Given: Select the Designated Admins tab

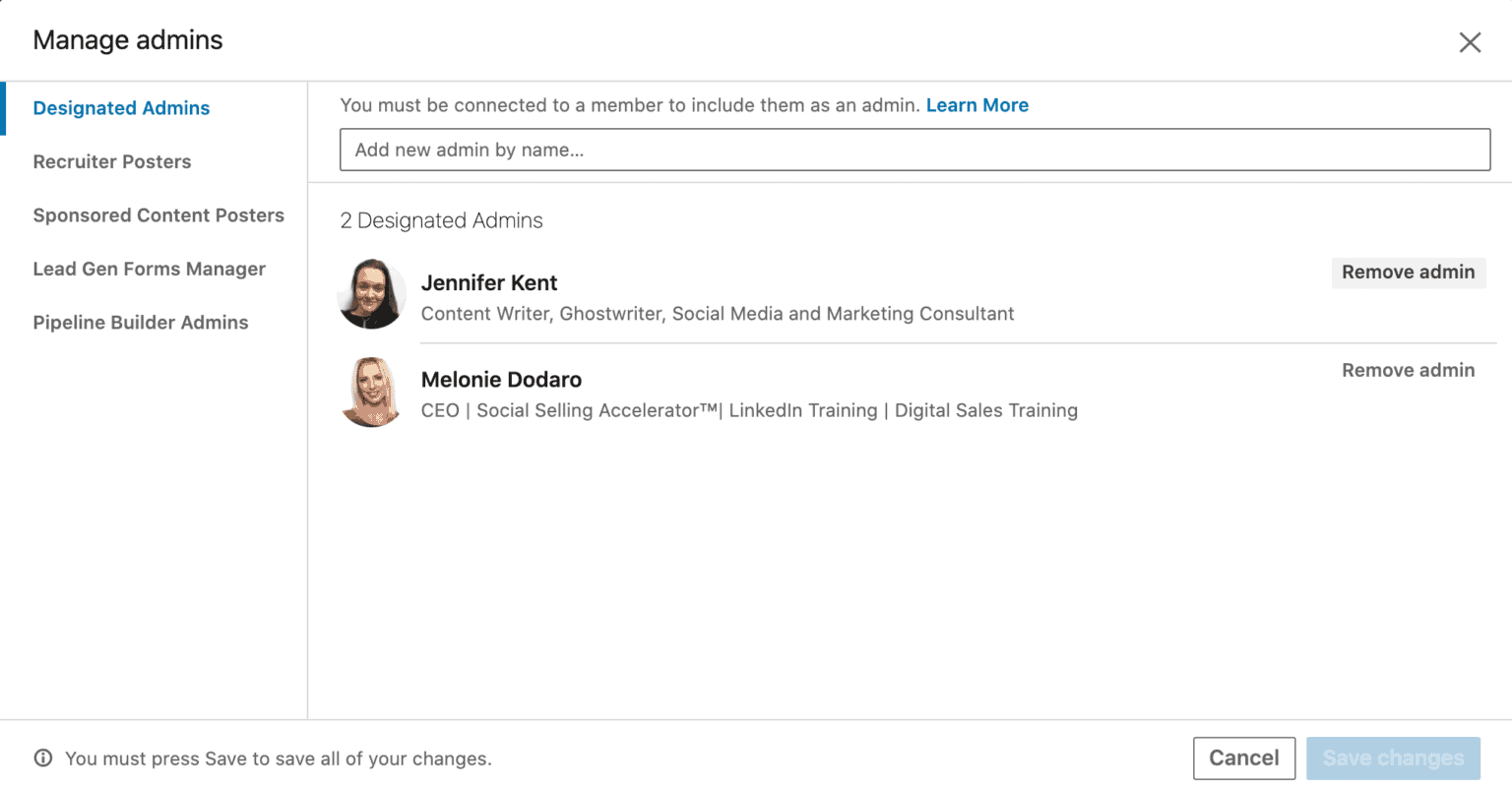Looking at the screenshot, I should (x=121, y=107).
